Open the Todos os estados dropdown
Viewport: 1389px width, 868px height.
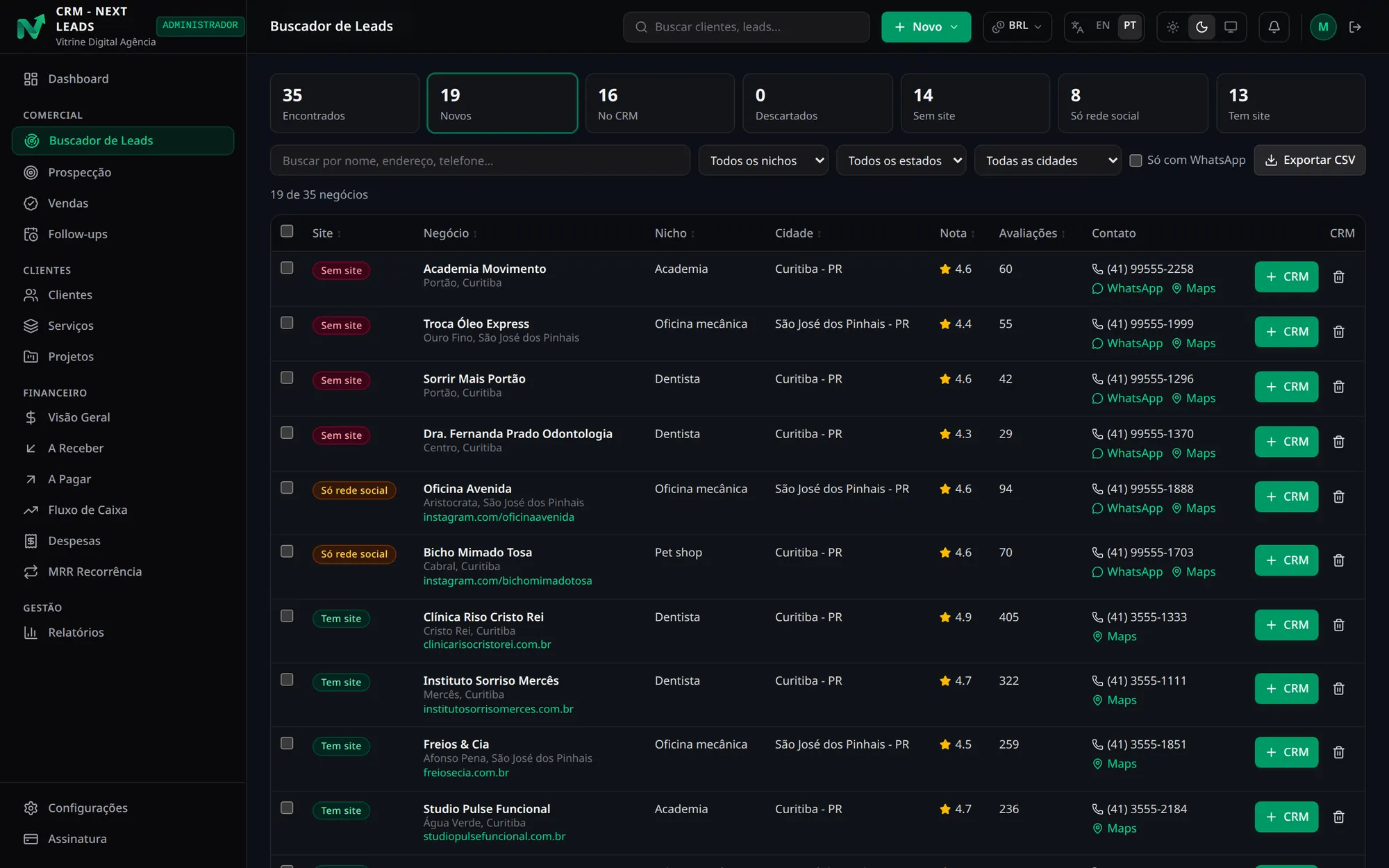[901, 160]
